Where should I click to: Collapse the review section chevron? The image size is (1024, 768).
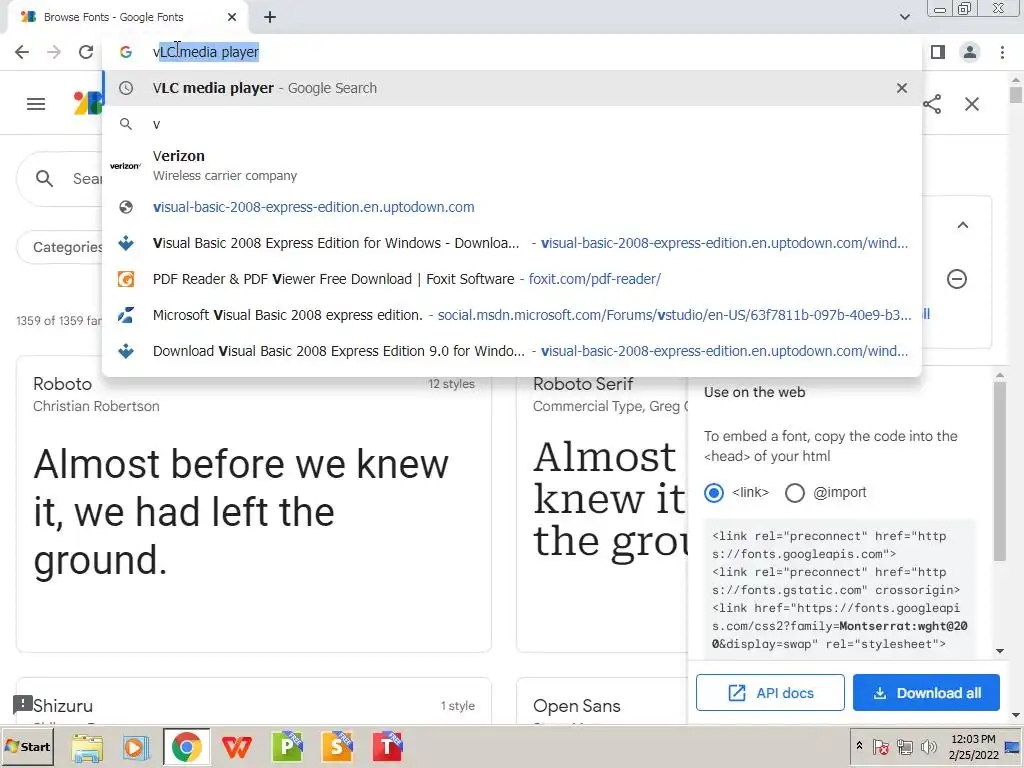coord(963,225)
